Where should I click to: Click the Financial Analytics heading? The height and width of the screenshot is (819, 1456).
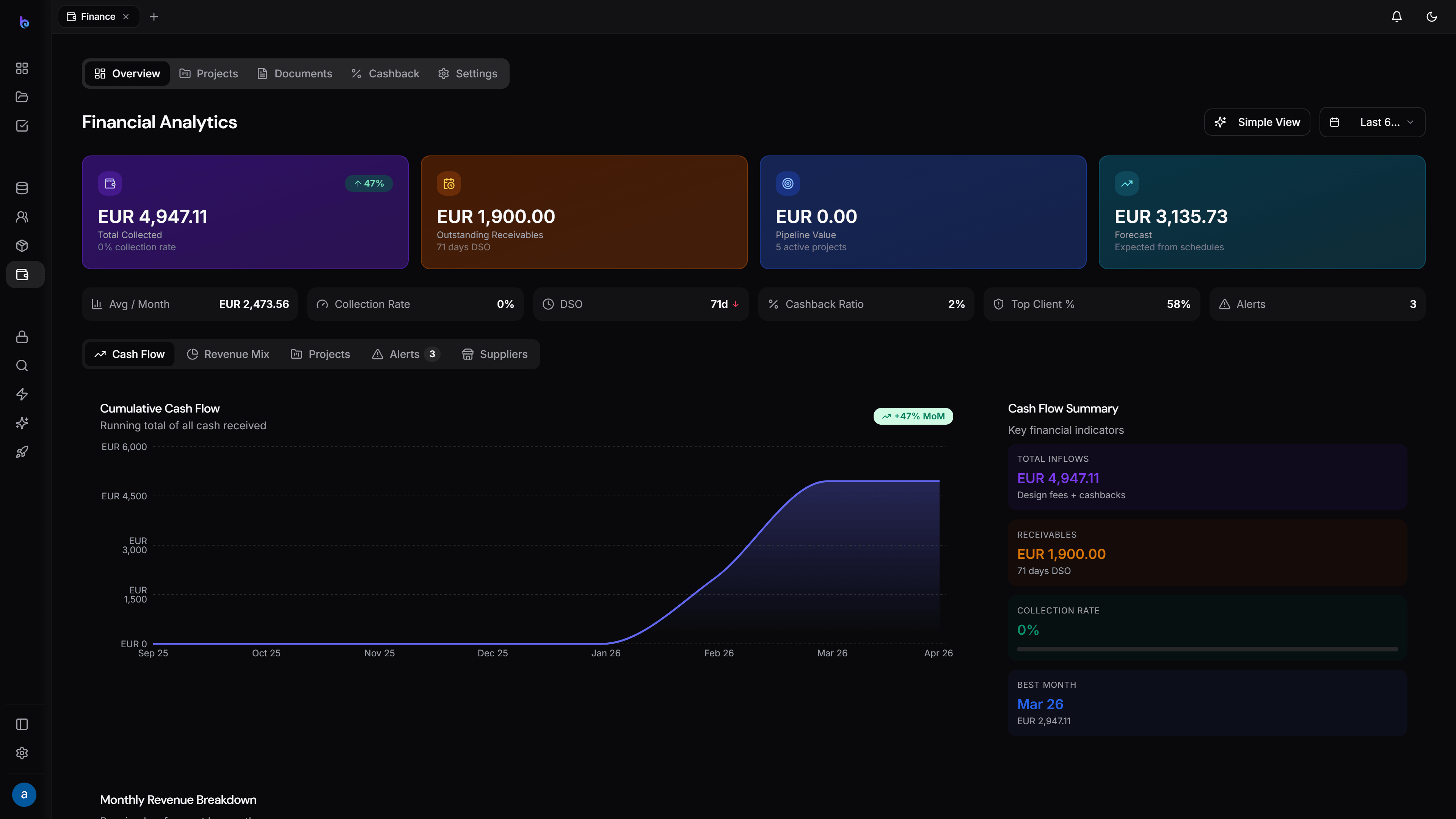point(159,122)
